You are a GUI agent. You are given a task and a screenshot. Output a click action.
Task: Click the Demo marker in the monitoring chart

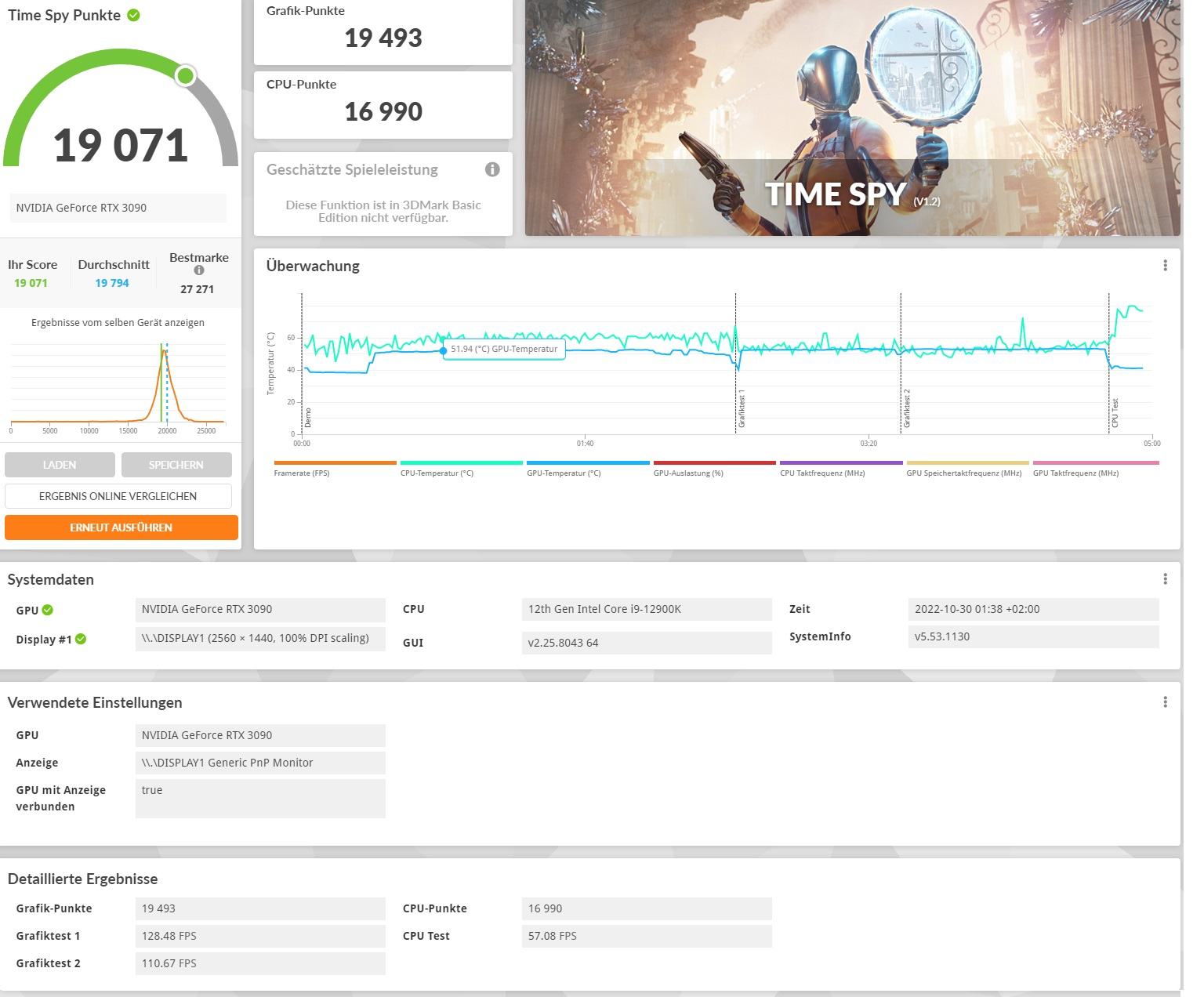click(x=307, y=418)
